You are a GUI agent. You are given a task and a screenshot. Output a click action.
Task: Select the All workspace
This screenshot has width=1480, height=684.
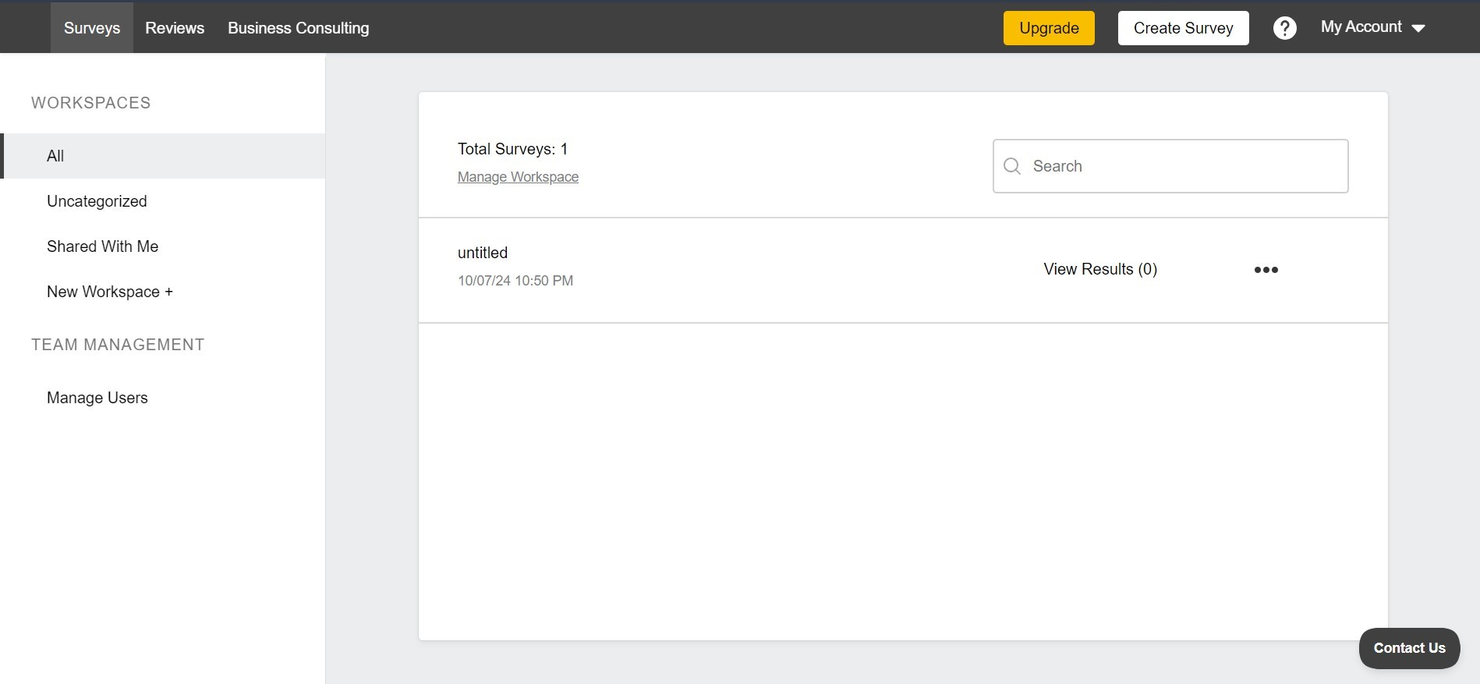pyautogui.click(x=163, y=156)
